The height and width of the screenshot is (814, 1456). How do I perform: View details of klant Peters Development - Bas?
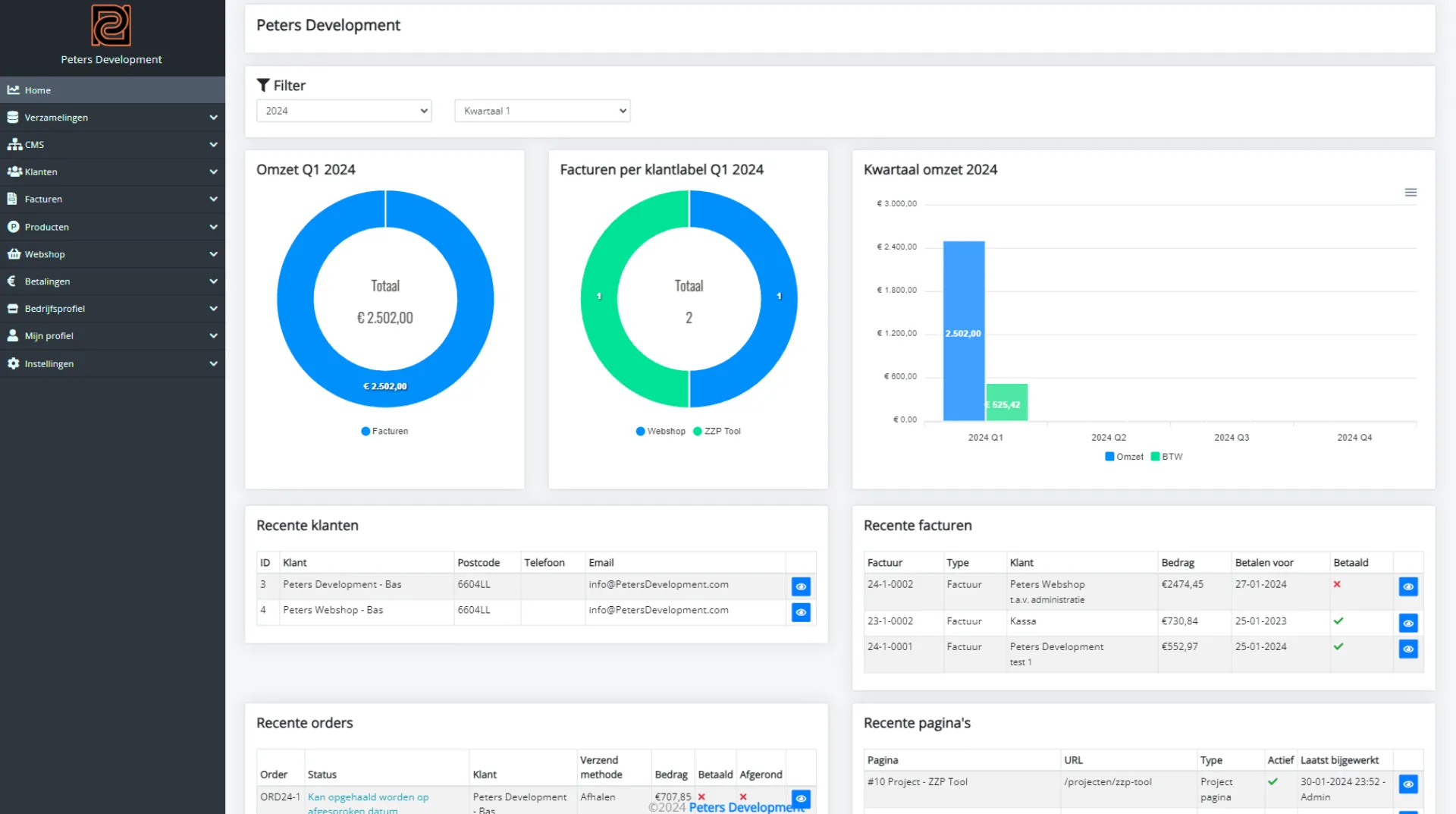click(802, 586)
